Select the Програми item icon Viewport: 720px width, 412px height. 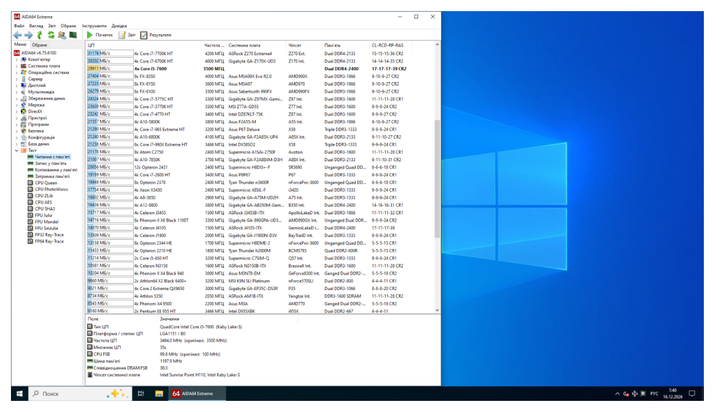[x=23, y=124]
